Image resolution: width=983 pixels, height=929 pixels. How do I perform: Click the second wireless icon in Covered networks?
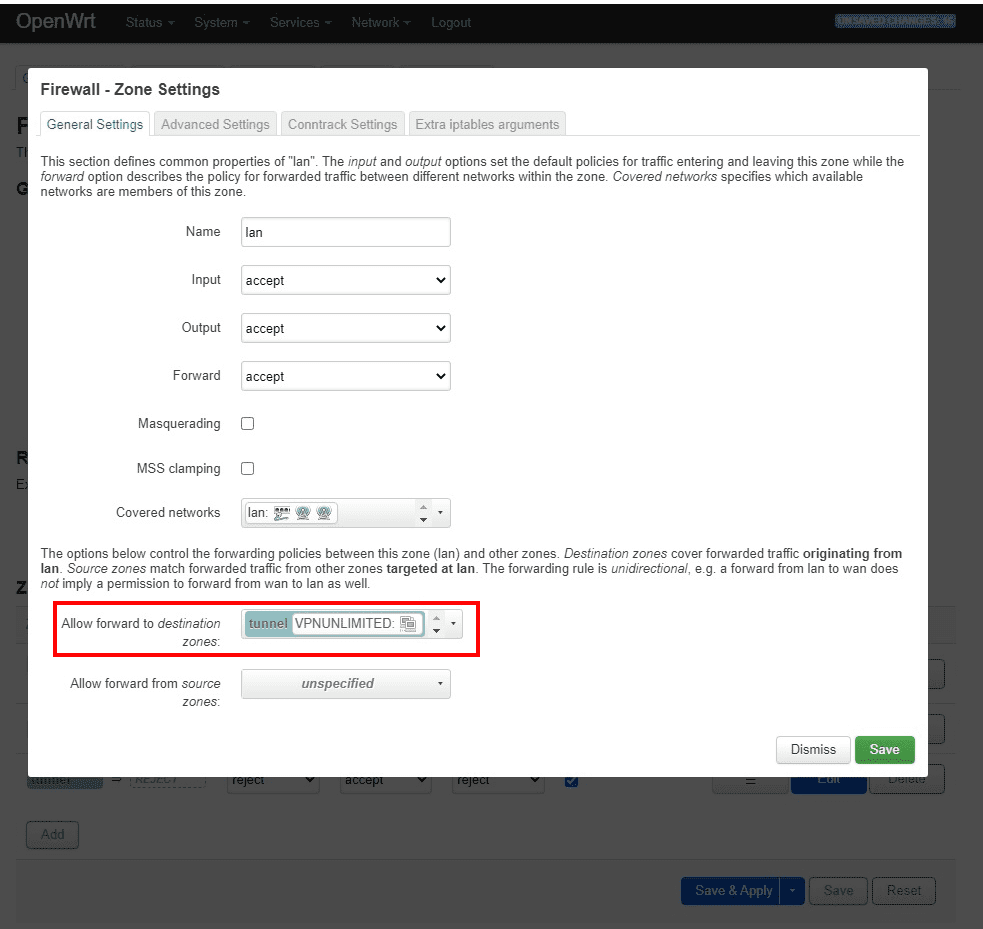[x=324, y=512]
